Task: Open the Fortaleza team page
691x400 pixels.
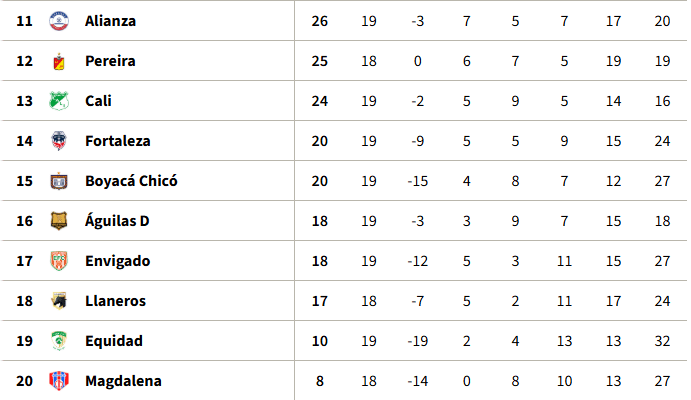Action: [118, 141]
